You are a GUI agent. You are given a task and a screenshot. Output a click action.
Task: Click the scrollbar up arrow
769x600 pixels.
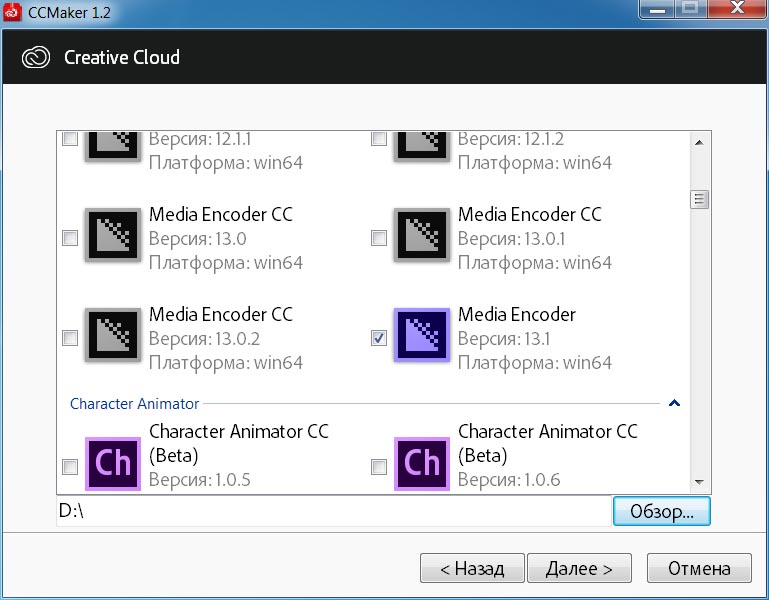699,143
